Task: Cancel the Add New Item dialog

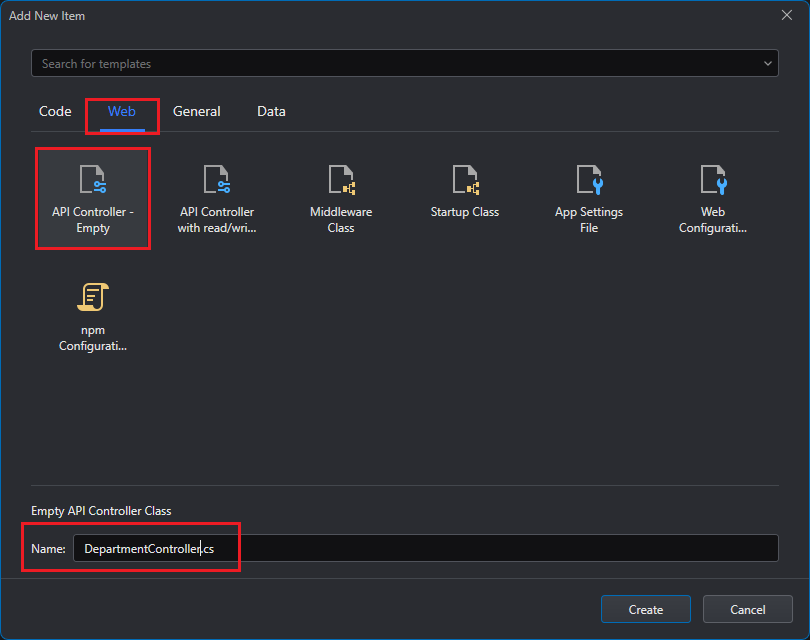Action: click(x=748, y=609)
